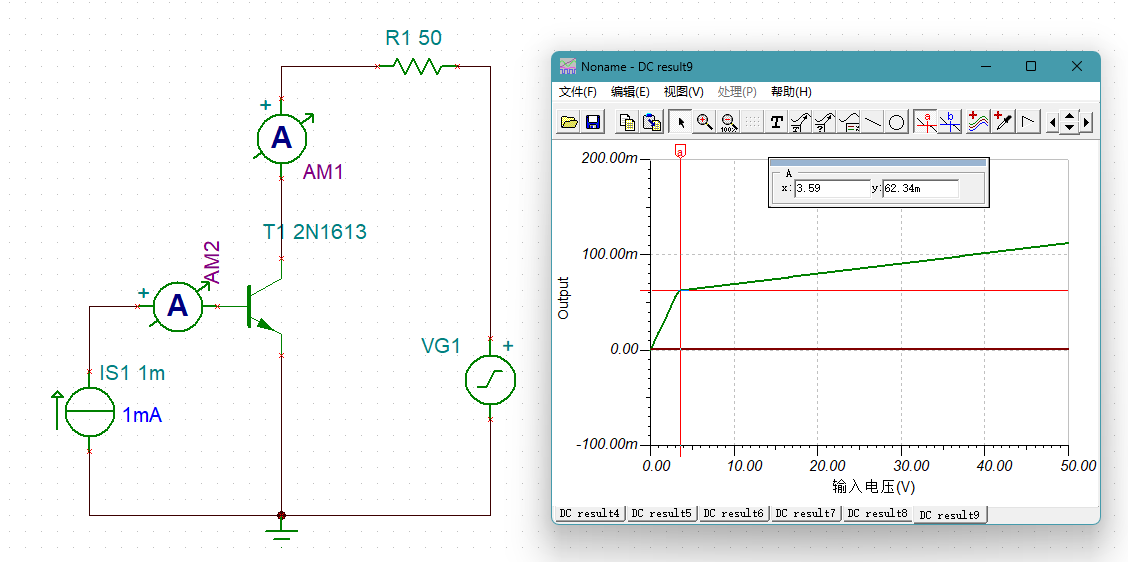This screenshot has width=1128, height=562.
Task: Select the zoom in magnifier tool
Action: pyautogui.click(x=705, y=122)
